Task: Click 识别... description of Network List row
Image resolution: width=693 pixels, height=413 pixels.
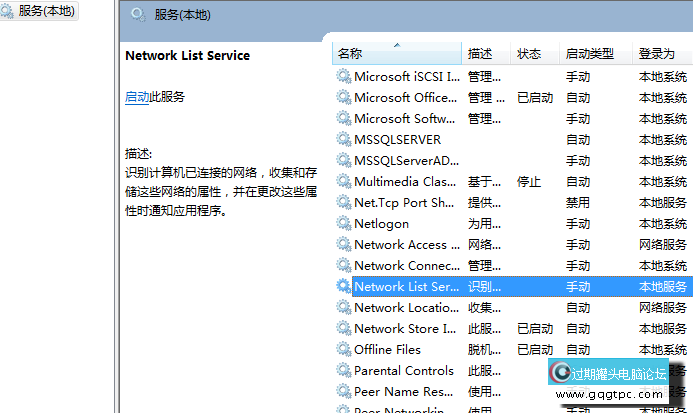Action: tap(484, 287)
